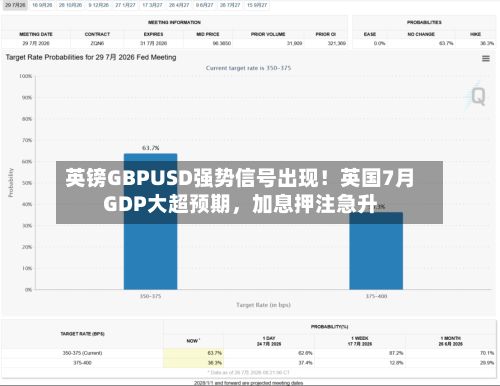Select the 29 7月26 meeting tab
This screenshot has width=500, height=386.
coord(15,5)
